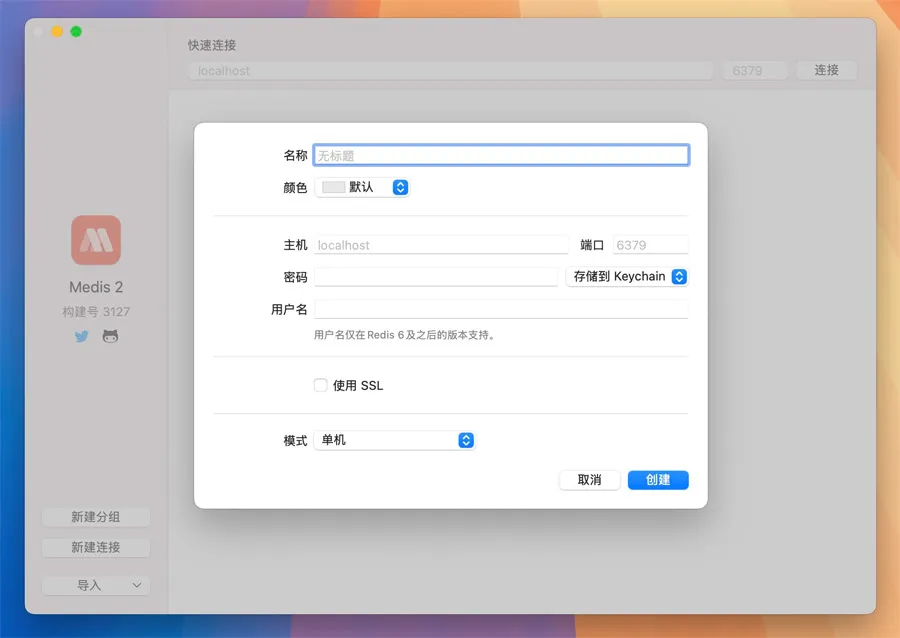Focus the 名称 name input field
This screenshot has width=900, height=638.
tap(501, 155)
